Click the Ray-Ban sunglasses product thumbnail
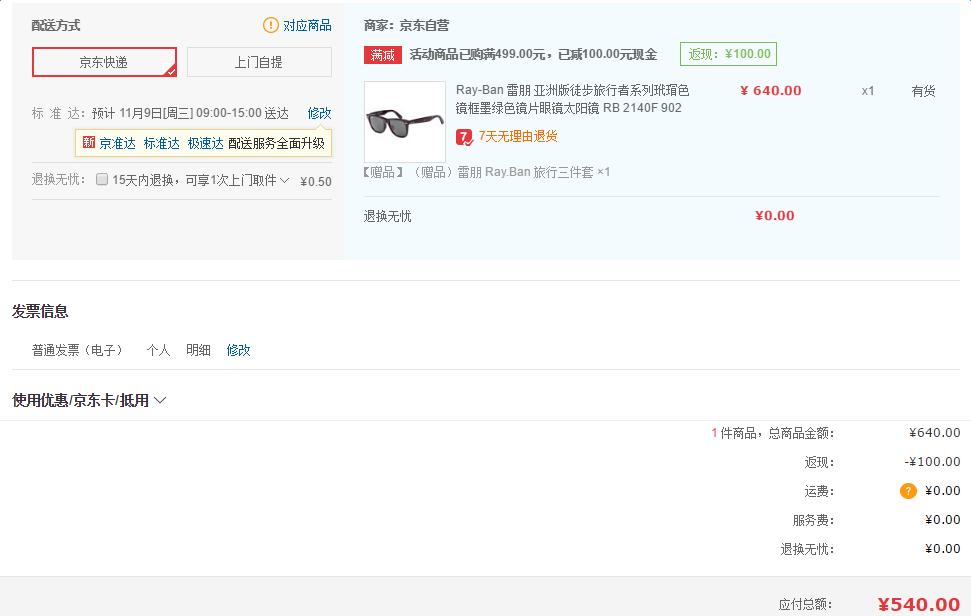 point(405,122)
